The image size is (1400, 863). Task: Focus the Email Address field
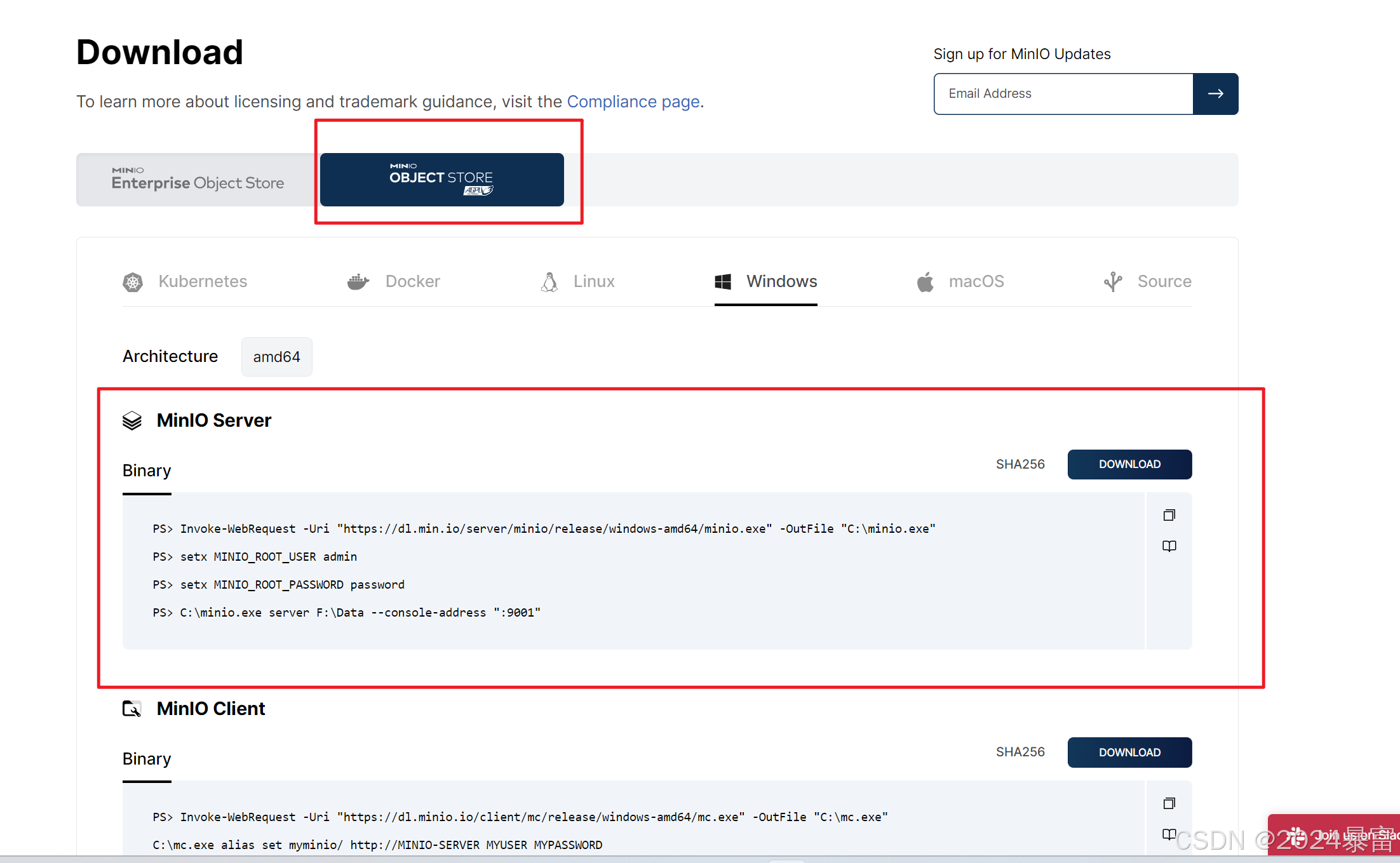pos(1063,94)
